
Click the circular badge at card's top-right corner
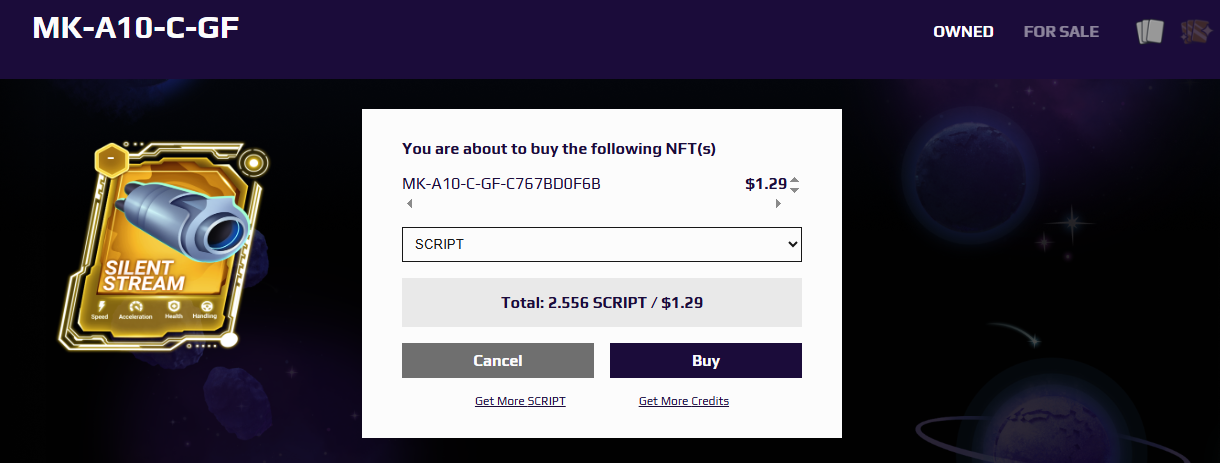click(x=256, y=161)
